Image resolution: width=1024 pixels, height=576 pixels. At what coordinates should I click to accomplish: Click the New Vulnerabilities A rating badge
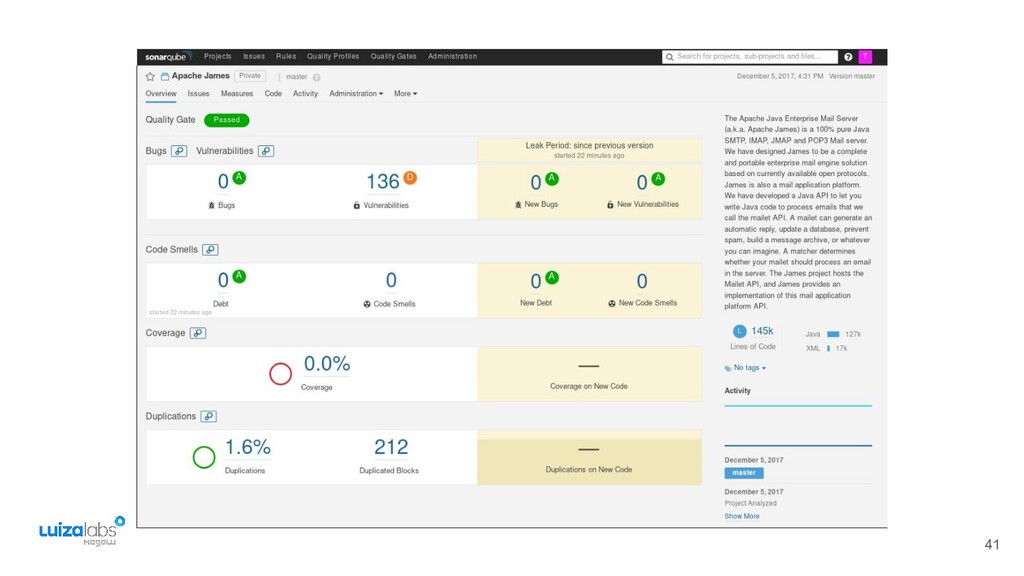tap(658, 178)
